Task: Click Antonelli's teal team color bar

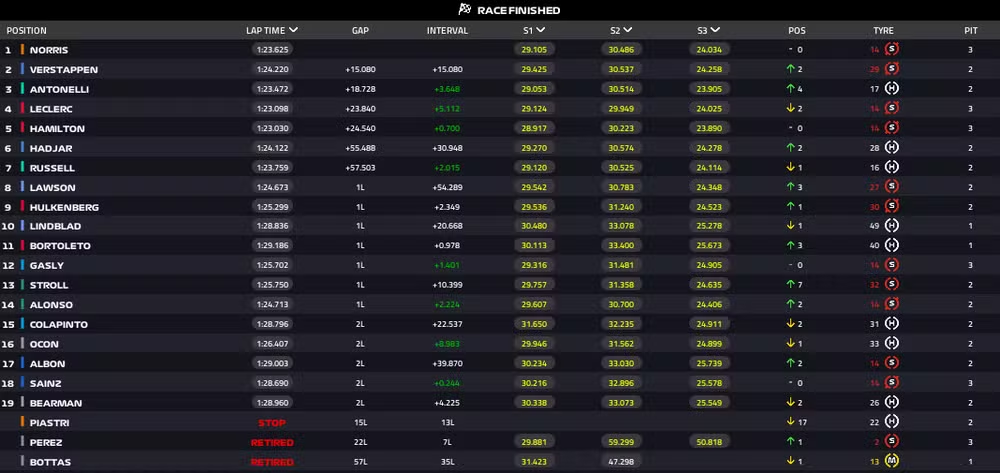Action: (22, 89)
